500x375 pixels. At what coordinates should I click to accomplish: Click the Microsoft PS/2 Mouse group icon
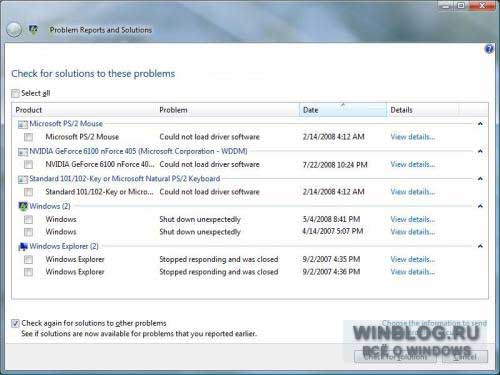click(x=23, y=124)
